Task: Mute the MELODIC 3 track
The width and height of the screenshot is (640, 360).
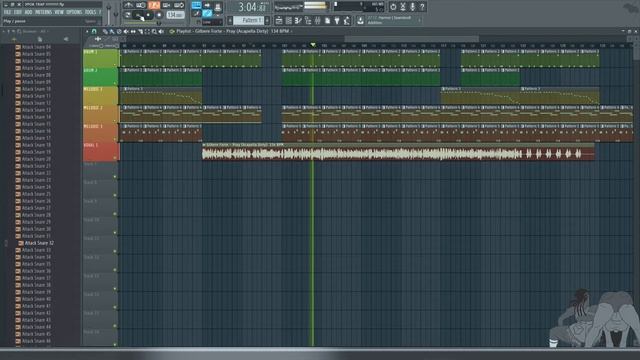Action: coord(115,139)
